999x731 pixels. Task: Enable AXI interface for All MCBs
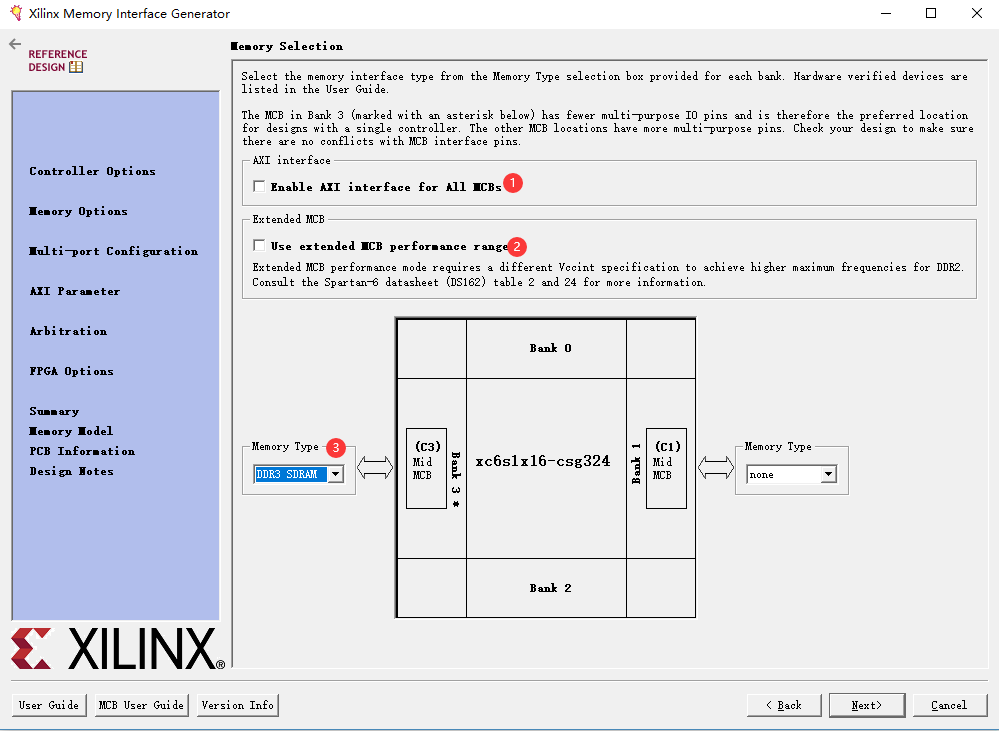(258, 186)
